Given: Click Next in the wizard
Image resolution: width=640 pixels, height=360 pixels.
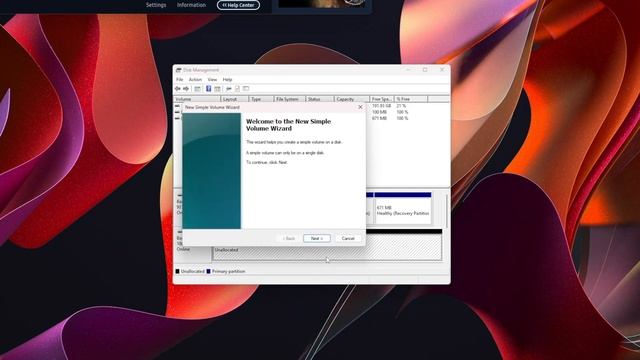Looking at the screenshot, I should 317,238.
